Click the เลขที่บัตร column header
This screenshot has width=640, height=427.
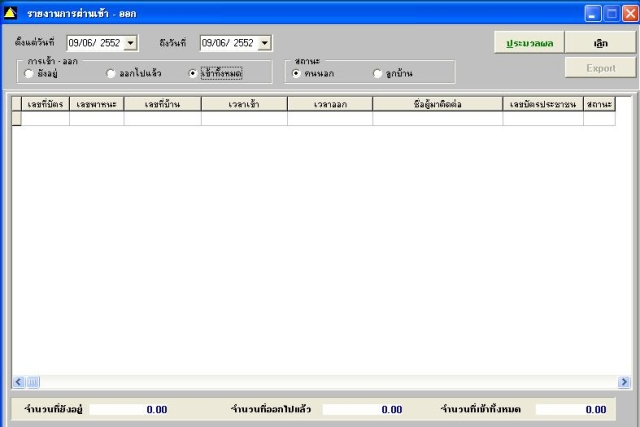point(45,104)
